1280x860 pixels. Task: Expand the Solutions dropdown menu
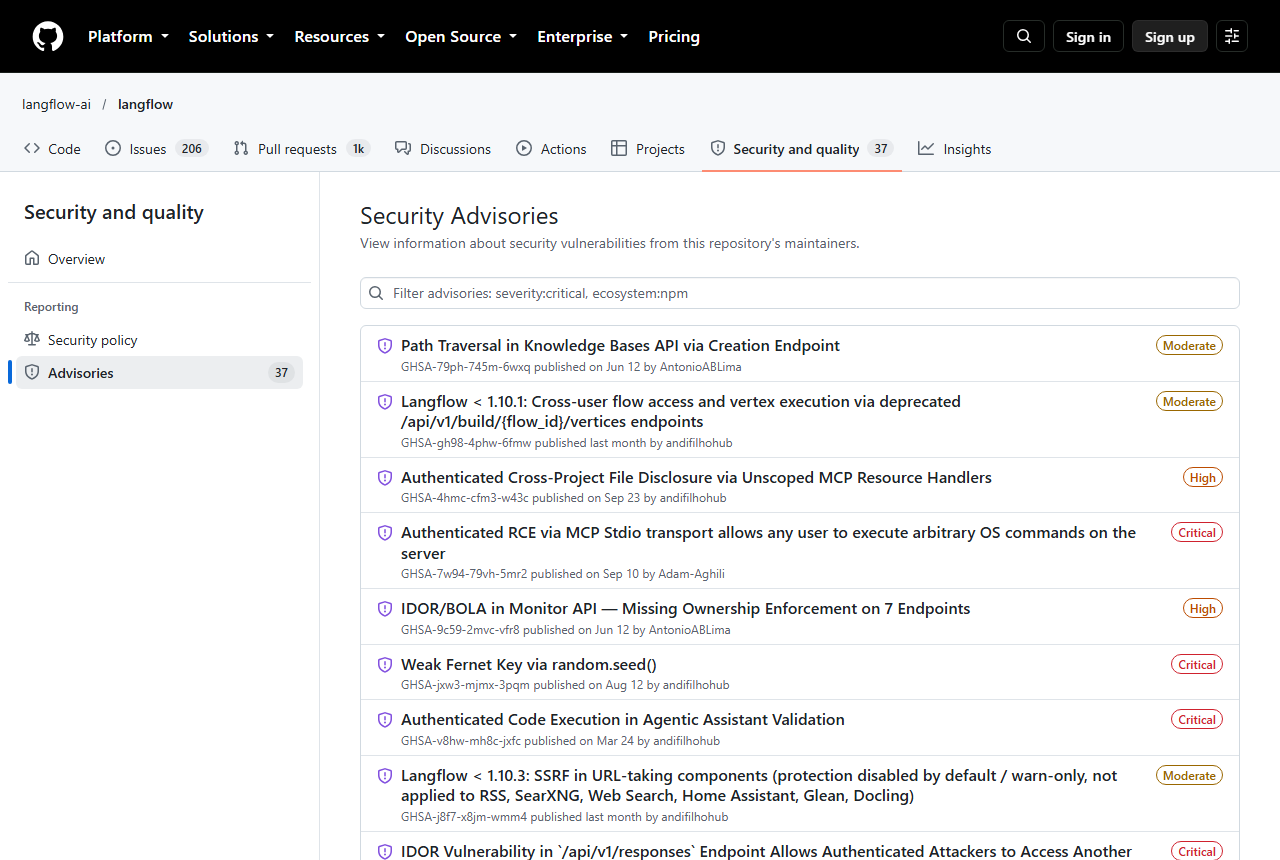coord(231,36)
